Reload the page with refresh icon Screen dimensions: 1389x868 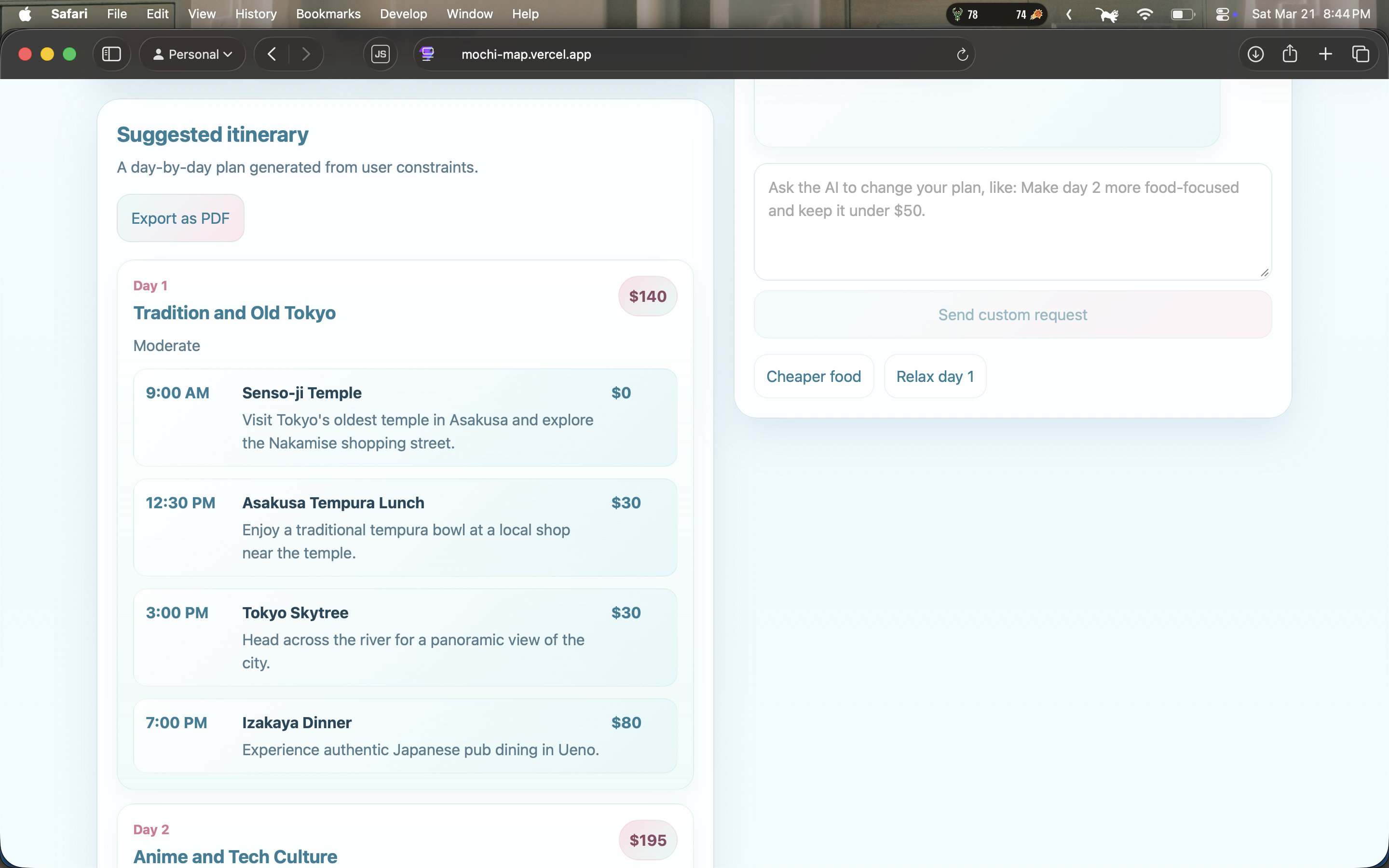point(963,54)
